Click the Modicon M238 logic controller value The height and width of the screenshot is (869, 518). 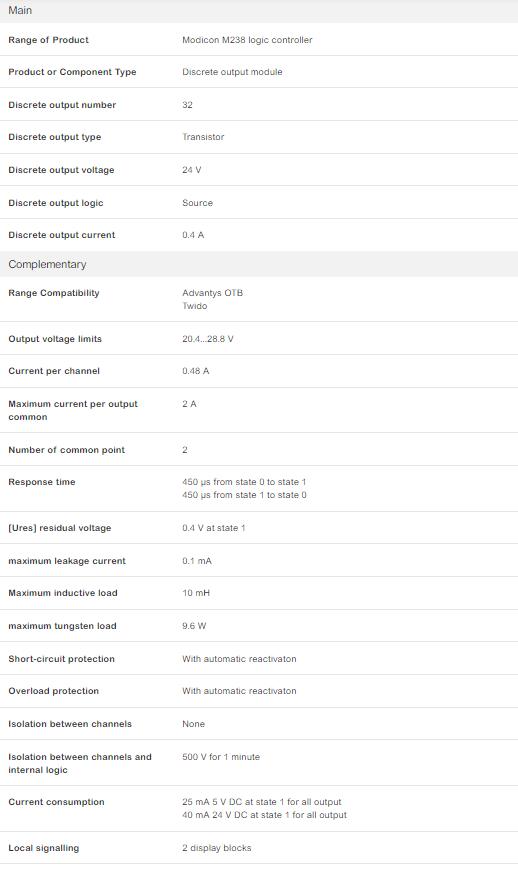247,40
